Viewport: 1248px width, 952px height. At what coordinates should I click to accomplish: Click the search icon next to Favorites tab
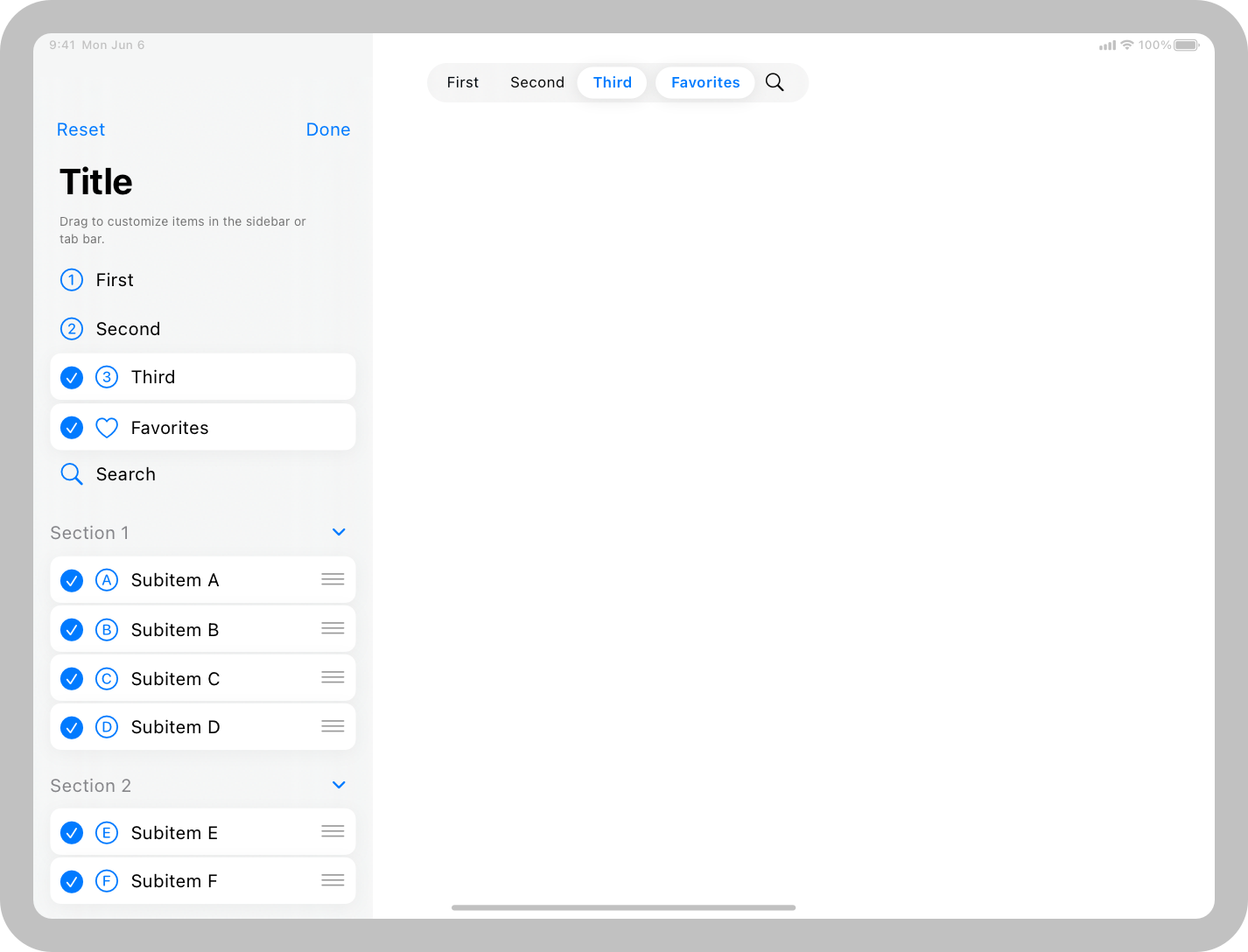click(774, 81)
